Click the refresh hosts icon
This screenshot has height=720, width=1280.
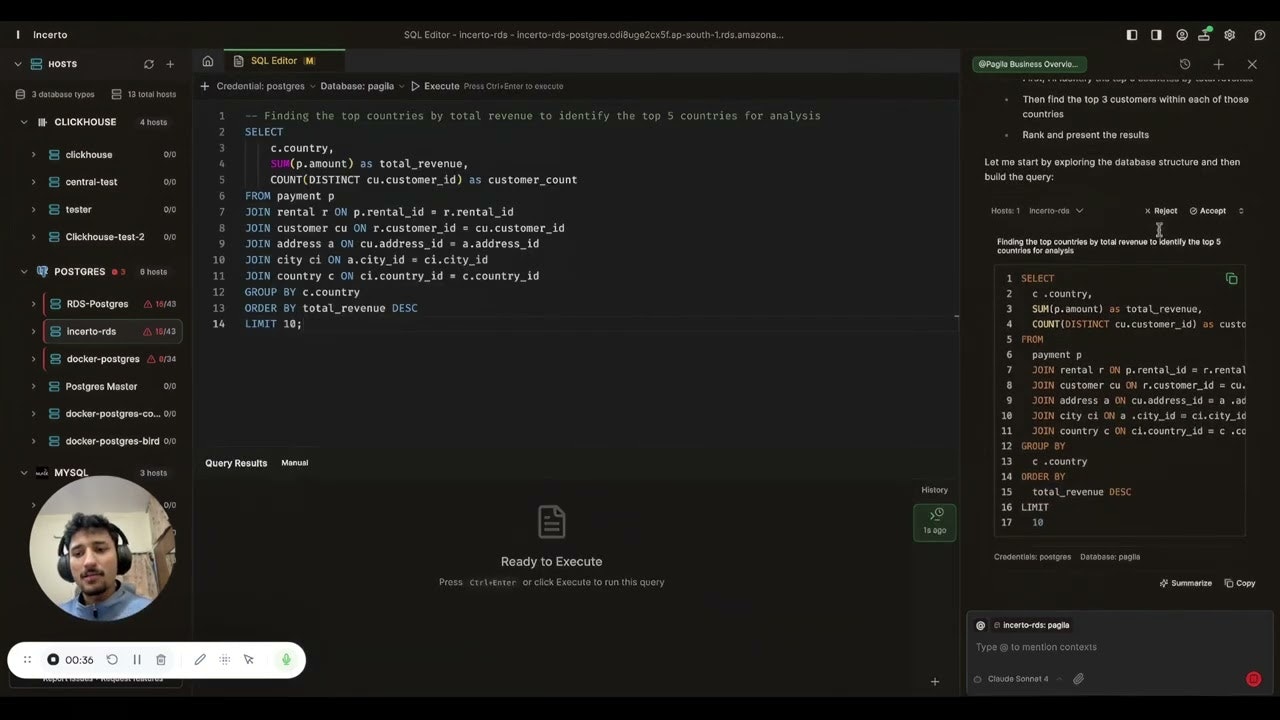pos(149,64)
